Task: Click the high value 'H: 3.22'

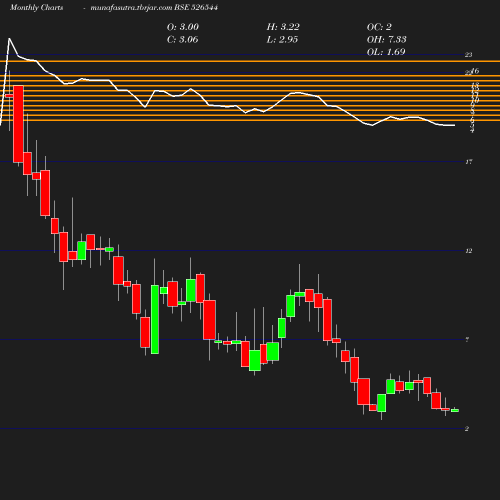Action: coord(283,27)
